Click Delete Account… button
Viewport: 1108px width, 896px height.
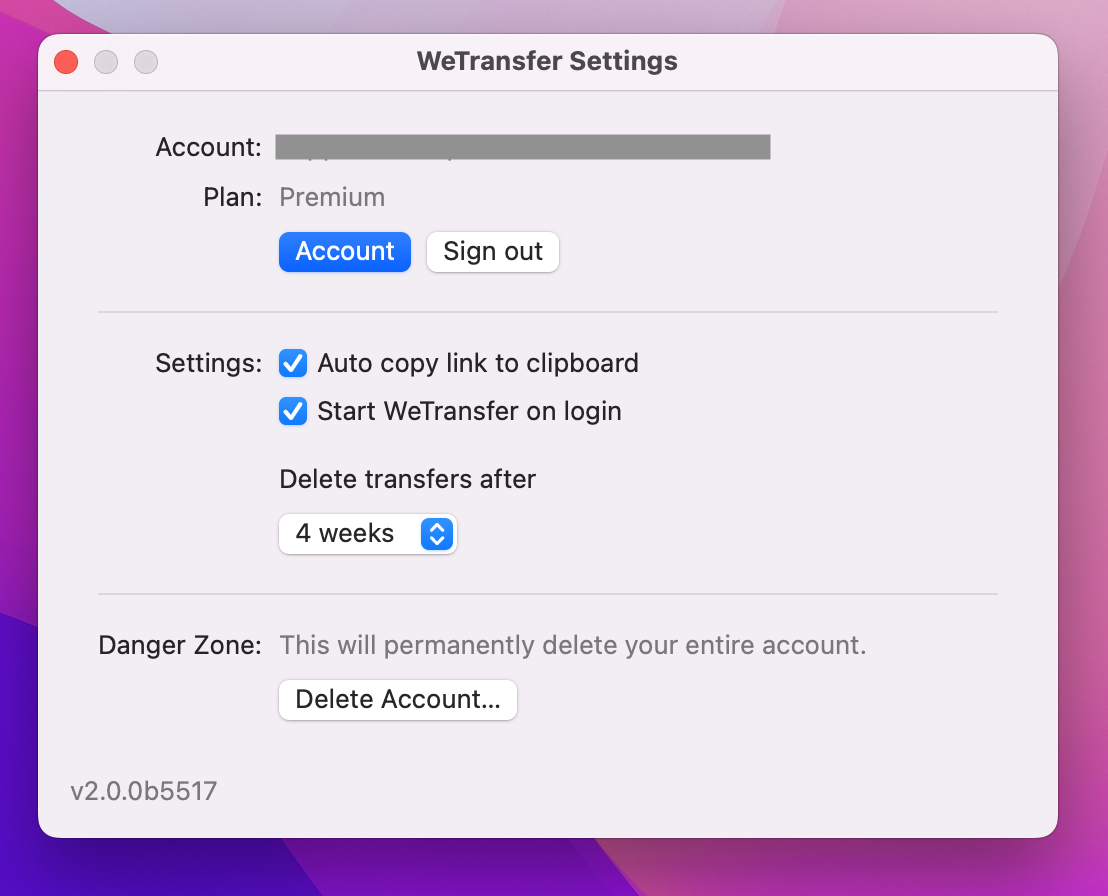point(398,700)
